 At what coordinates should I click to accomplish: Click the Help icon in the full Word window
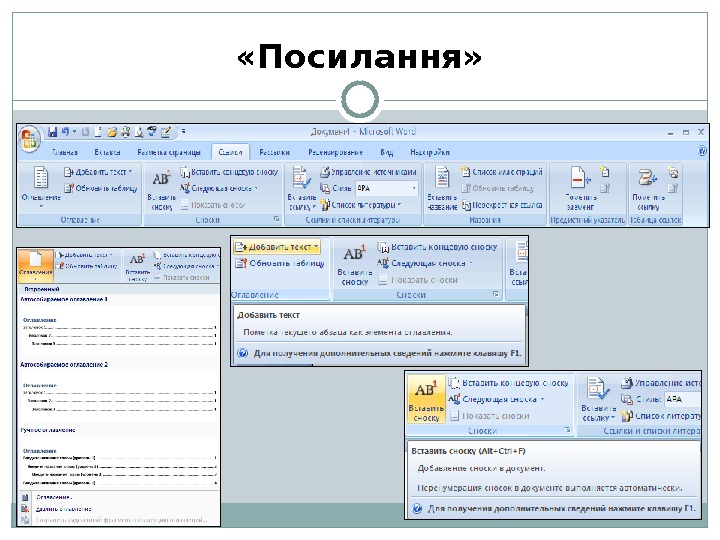702,151
